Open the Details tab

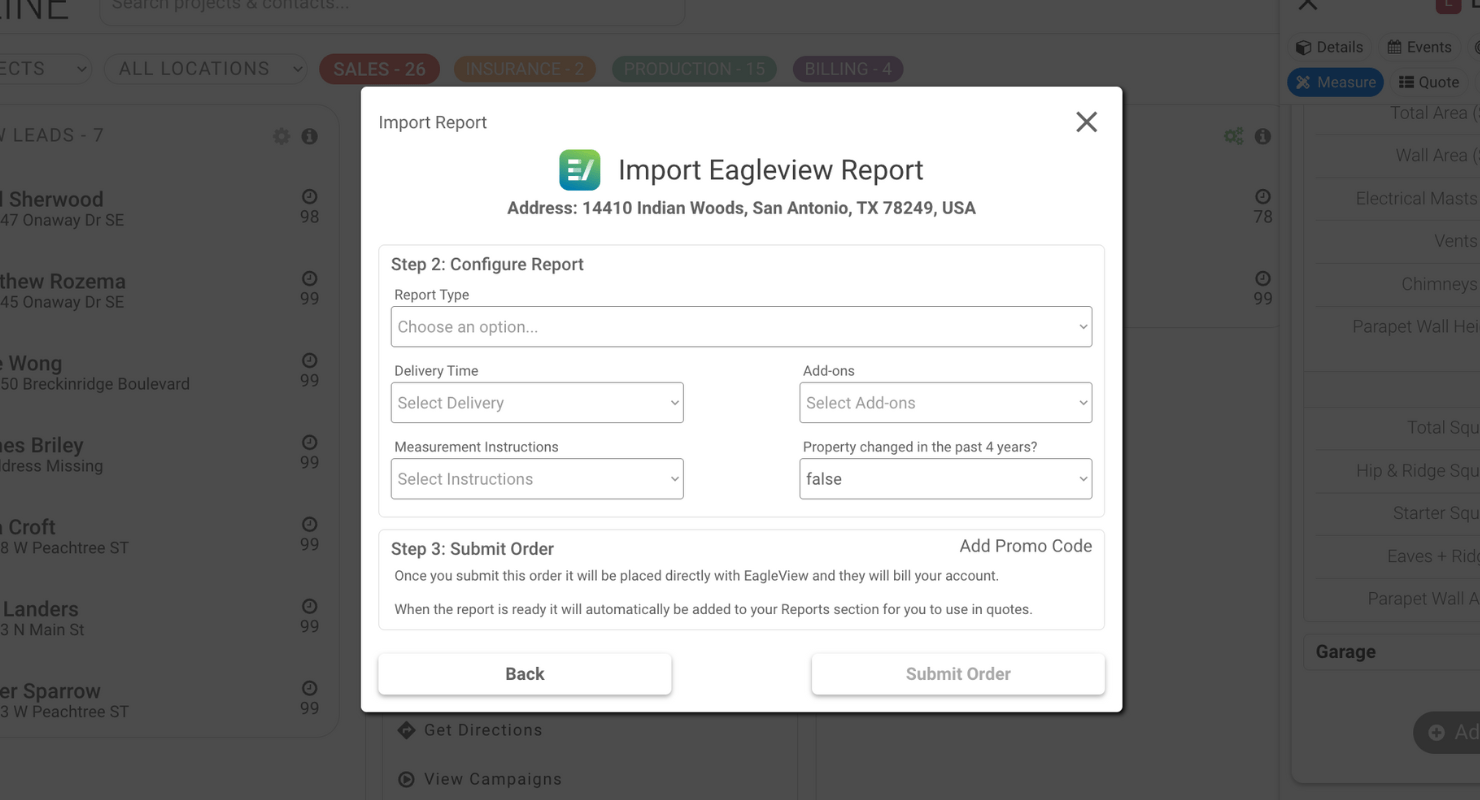1329,47
